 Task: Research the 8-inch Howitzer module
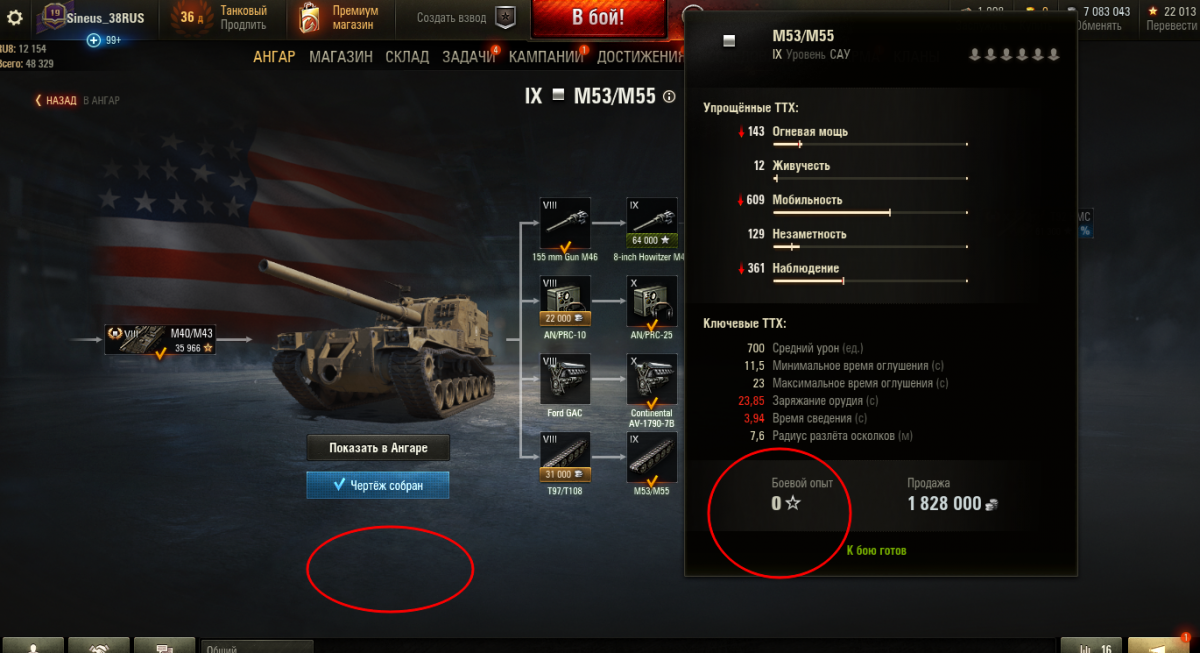[x=652, y=223]
